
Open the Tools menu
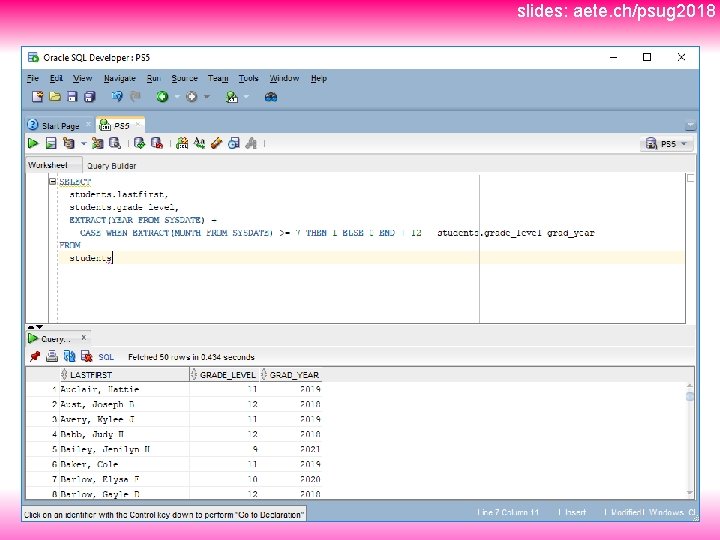(x=248, y=79)
